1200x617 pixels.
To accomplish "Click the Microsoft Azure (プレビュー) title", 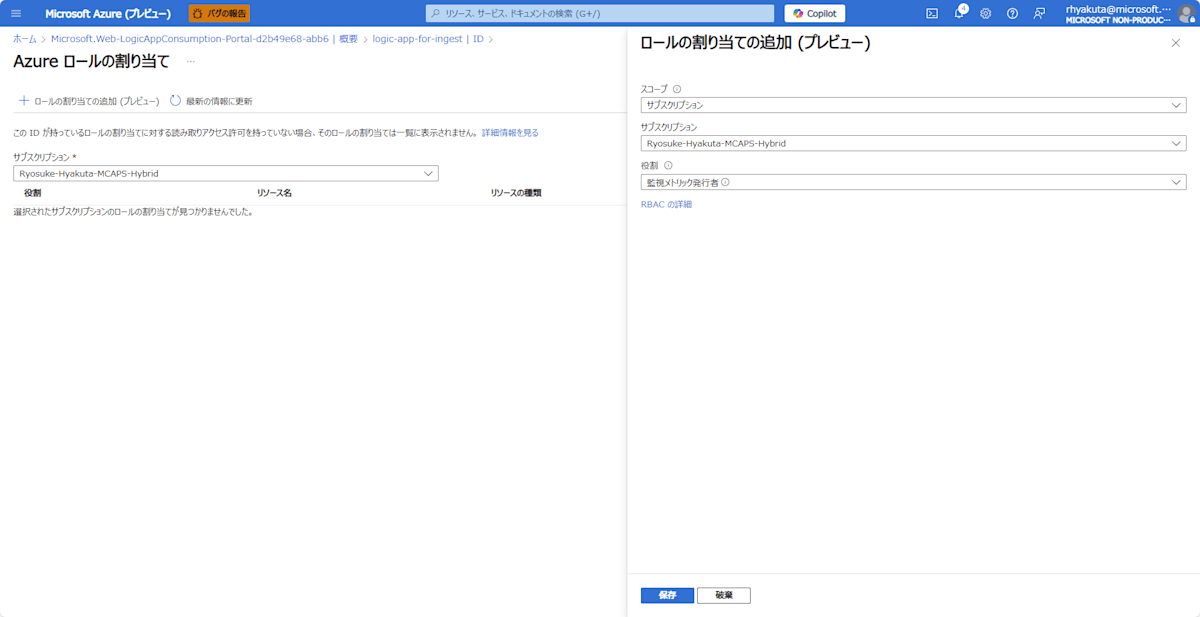I will (x=108, y=13).
